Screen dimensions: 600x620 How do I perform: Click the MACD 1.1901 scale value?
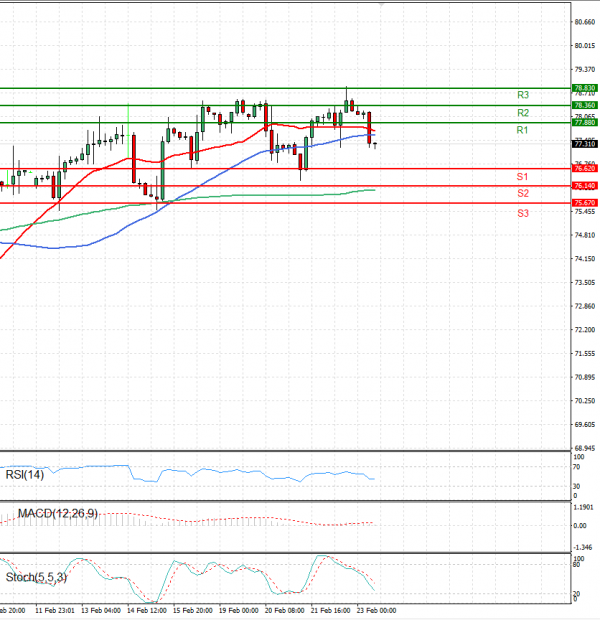[x=583, y=507]
